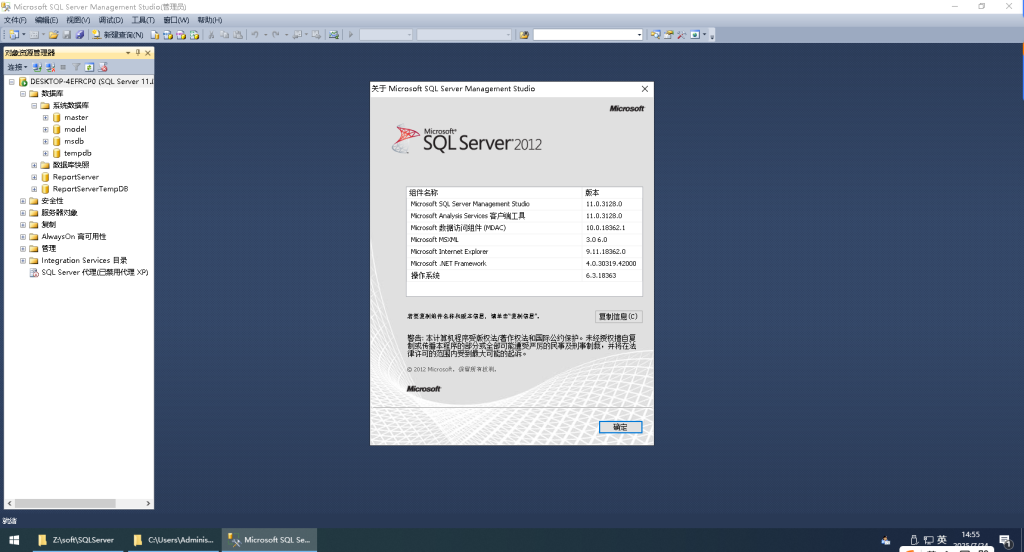Open the 窗口(W) menu

176,20
